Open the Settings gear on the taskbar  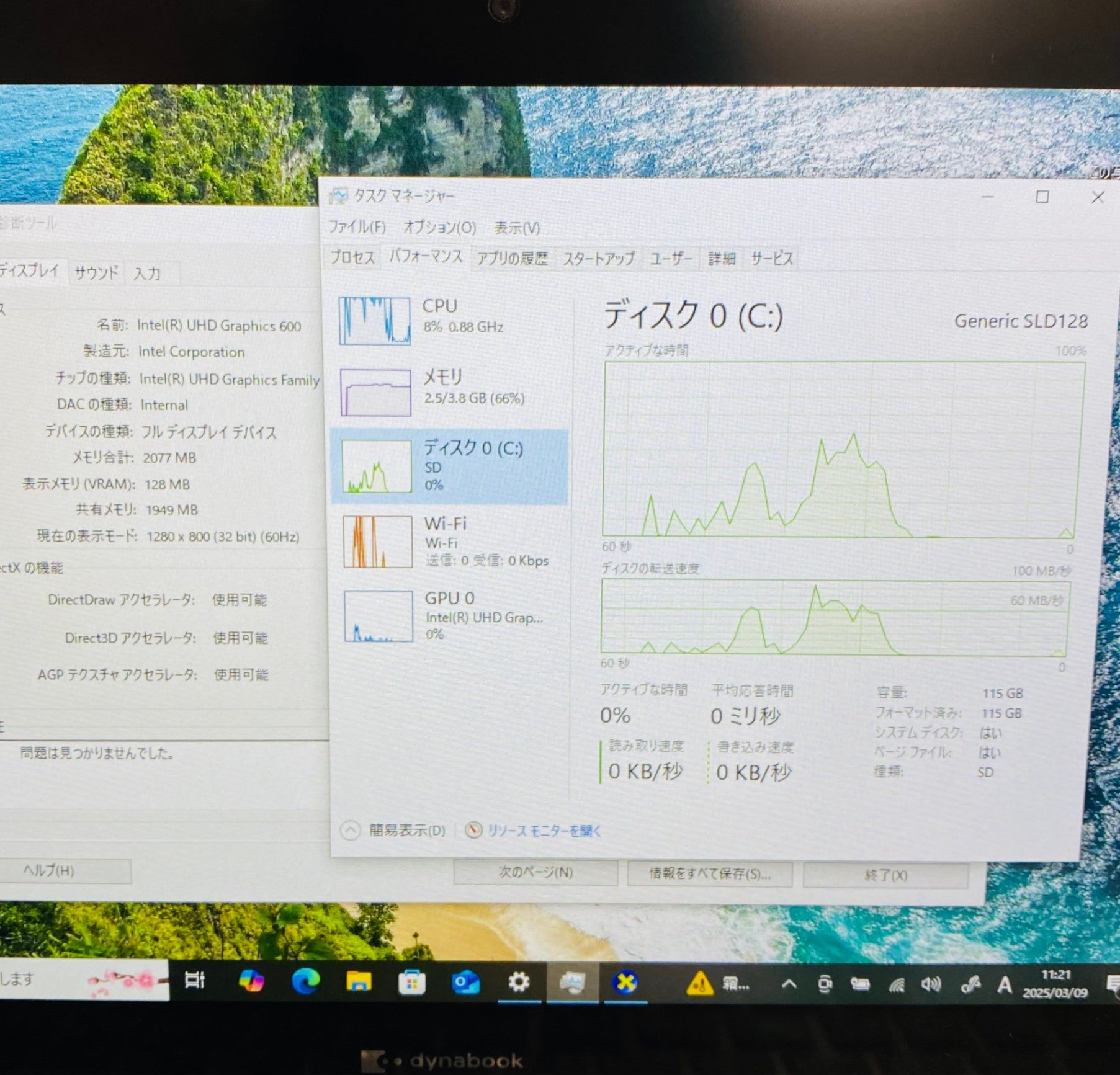[518, 983]
